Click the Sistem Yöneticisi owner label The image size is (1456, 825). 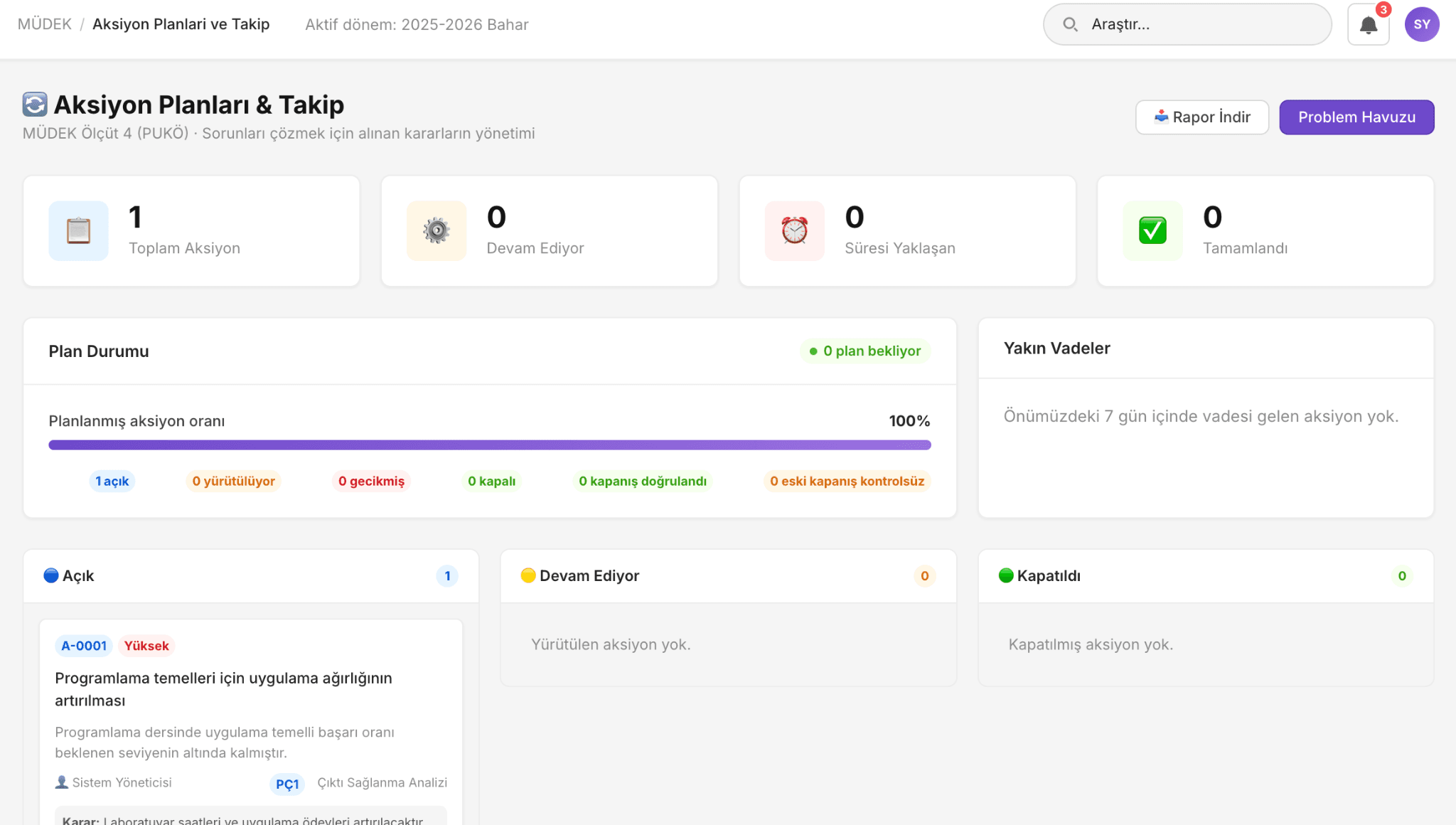tap(122, 782)
